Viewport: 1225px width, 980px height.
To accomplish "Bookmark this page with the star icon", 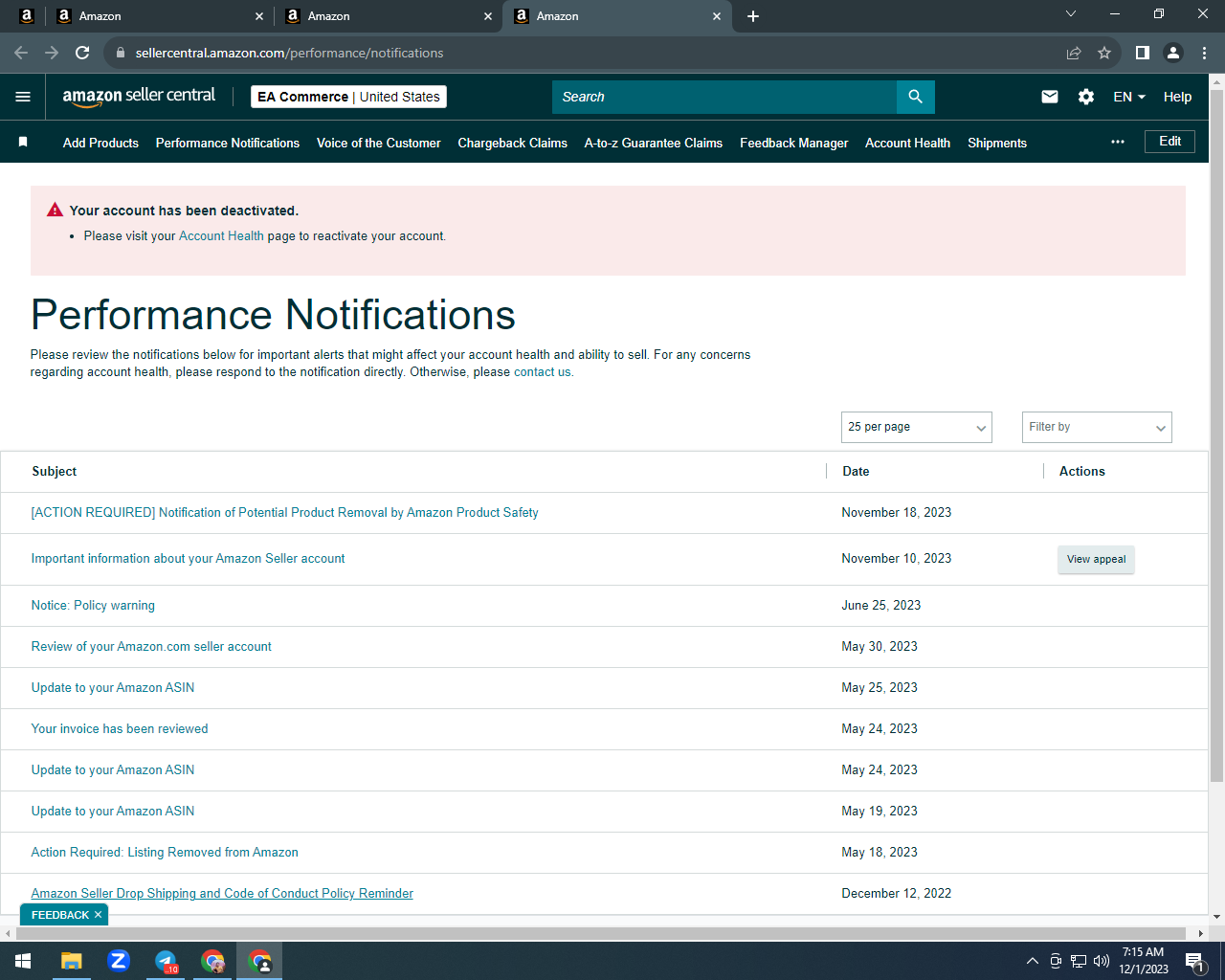I will click(1104, 53).
